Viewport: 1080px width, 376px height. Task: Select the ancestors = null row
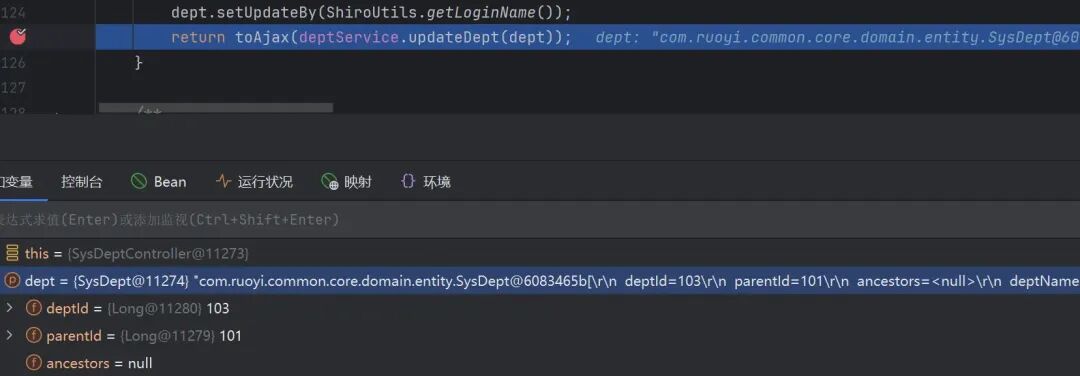point(540,363)
